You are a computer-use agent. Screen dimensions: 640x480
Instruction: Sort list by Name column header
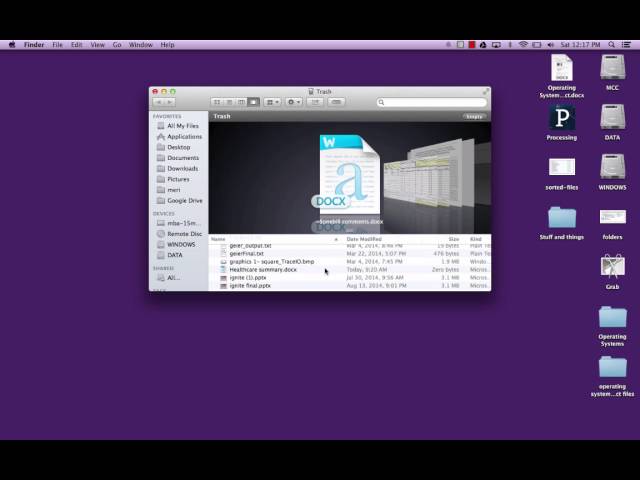click(276, 239)
